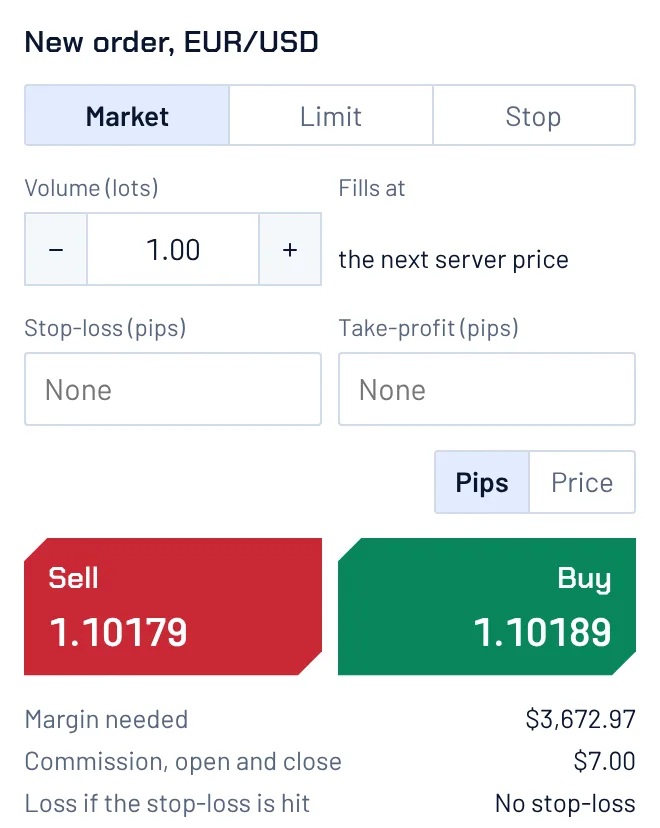Click the 'Take-profit (pips)' label

point(428,328)
